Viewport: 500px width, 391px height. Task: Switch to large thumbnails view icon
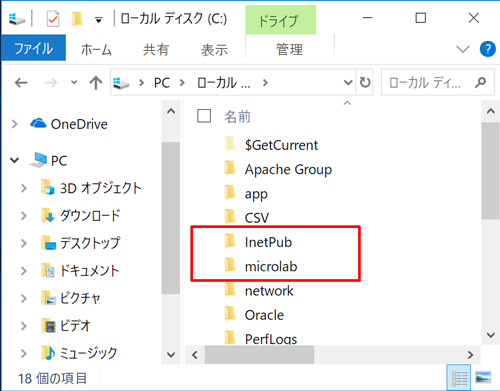pyautogui.click(x=483, y=378)
